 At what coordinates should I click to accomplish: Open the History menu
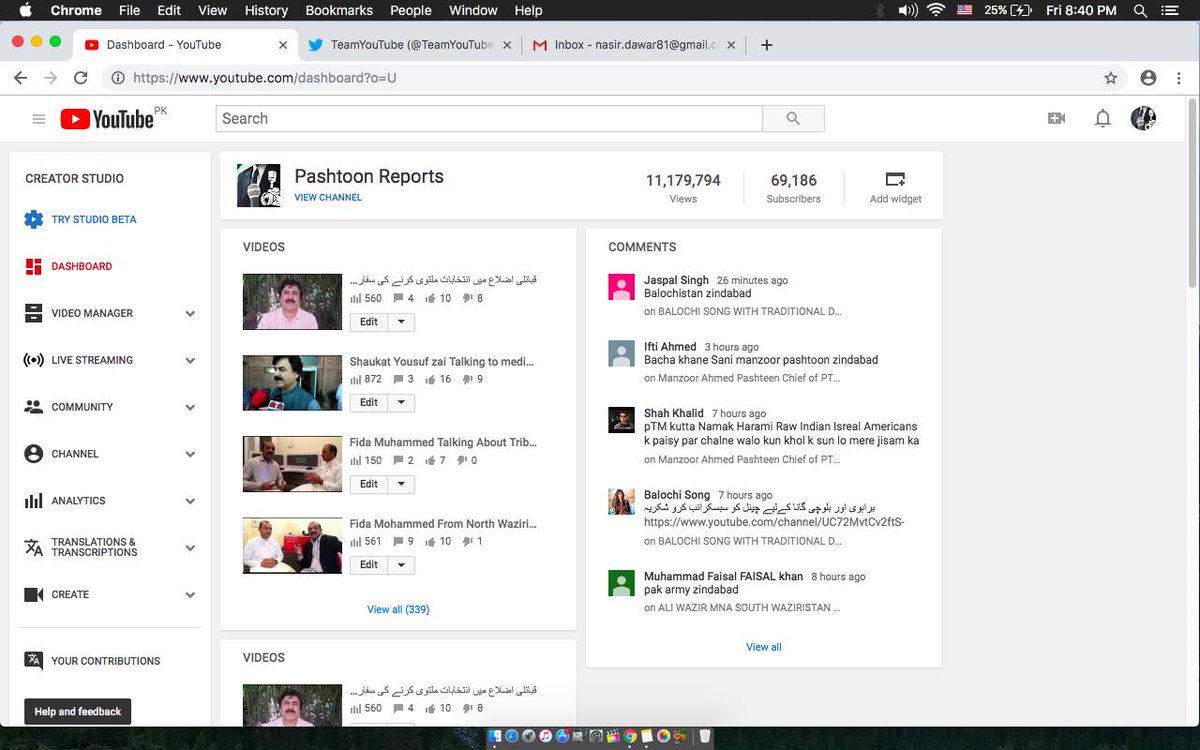coord(266,10)
